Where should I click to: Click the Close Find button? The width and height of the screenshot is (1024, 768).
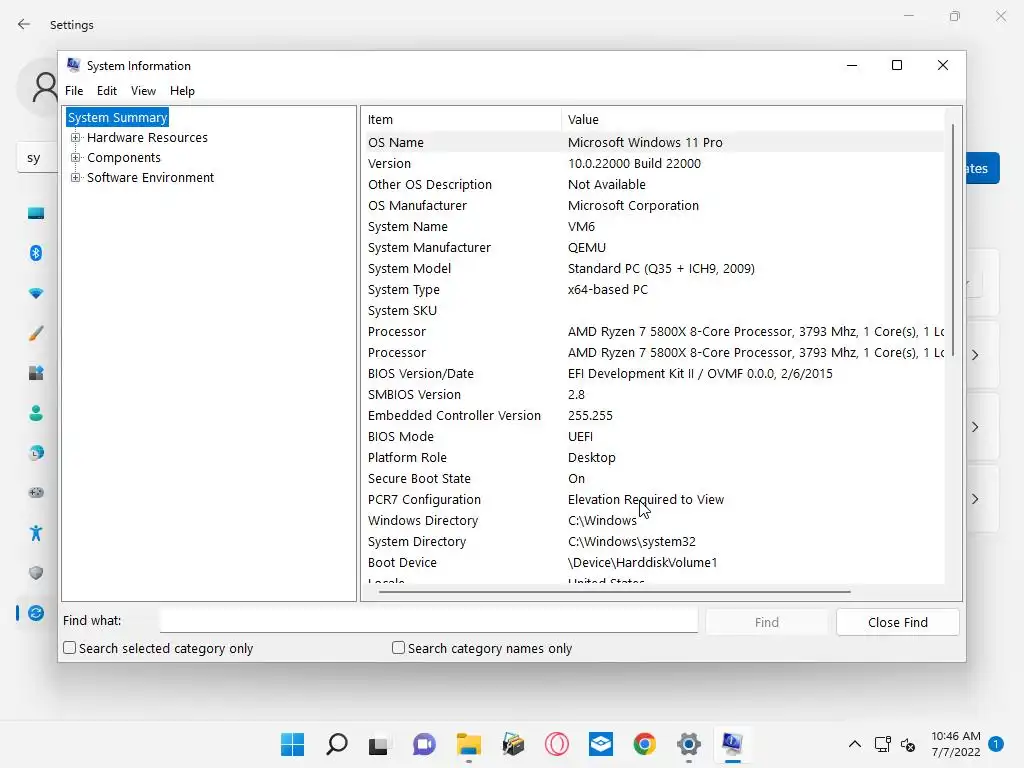click(897, 622)
